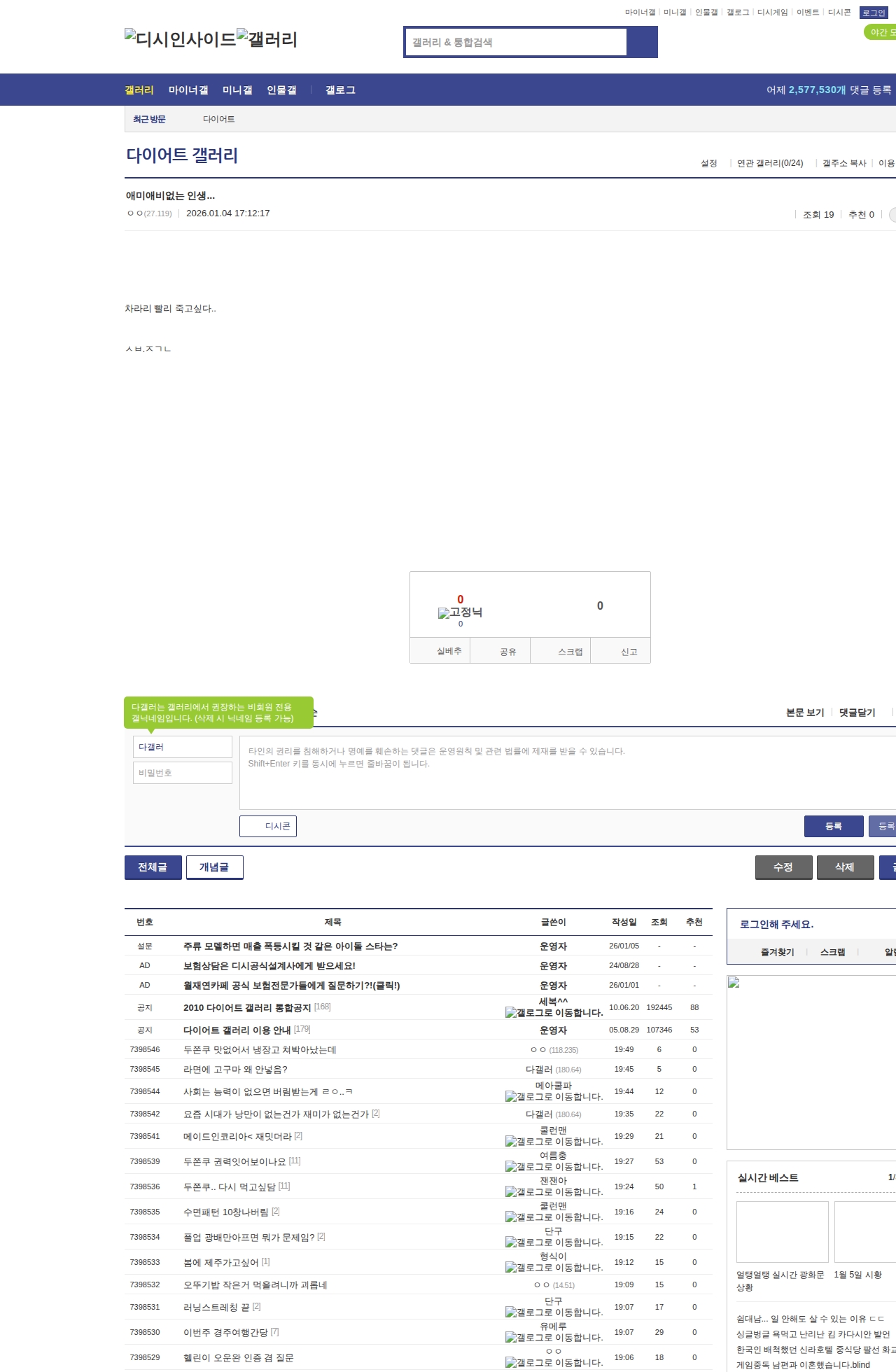Open post 라면에 고구마 왜 안넣음?
This screenshot has height=1372, width=896.
235,1069
